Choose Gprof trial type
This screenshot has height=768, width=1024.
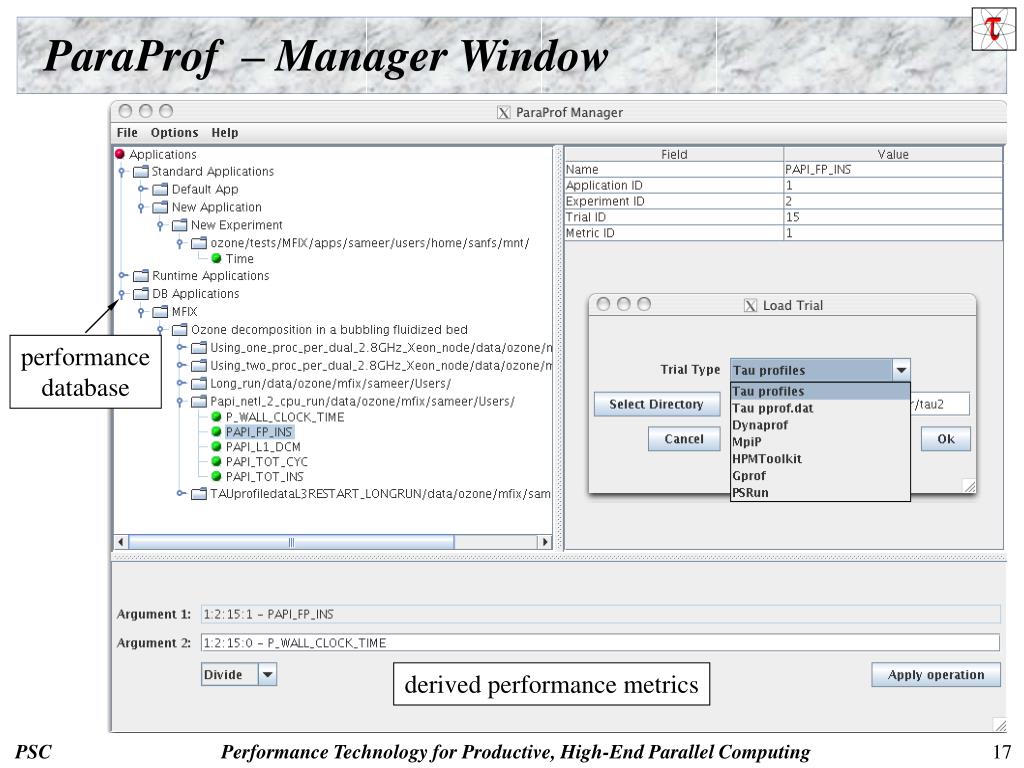click(820, 476)
